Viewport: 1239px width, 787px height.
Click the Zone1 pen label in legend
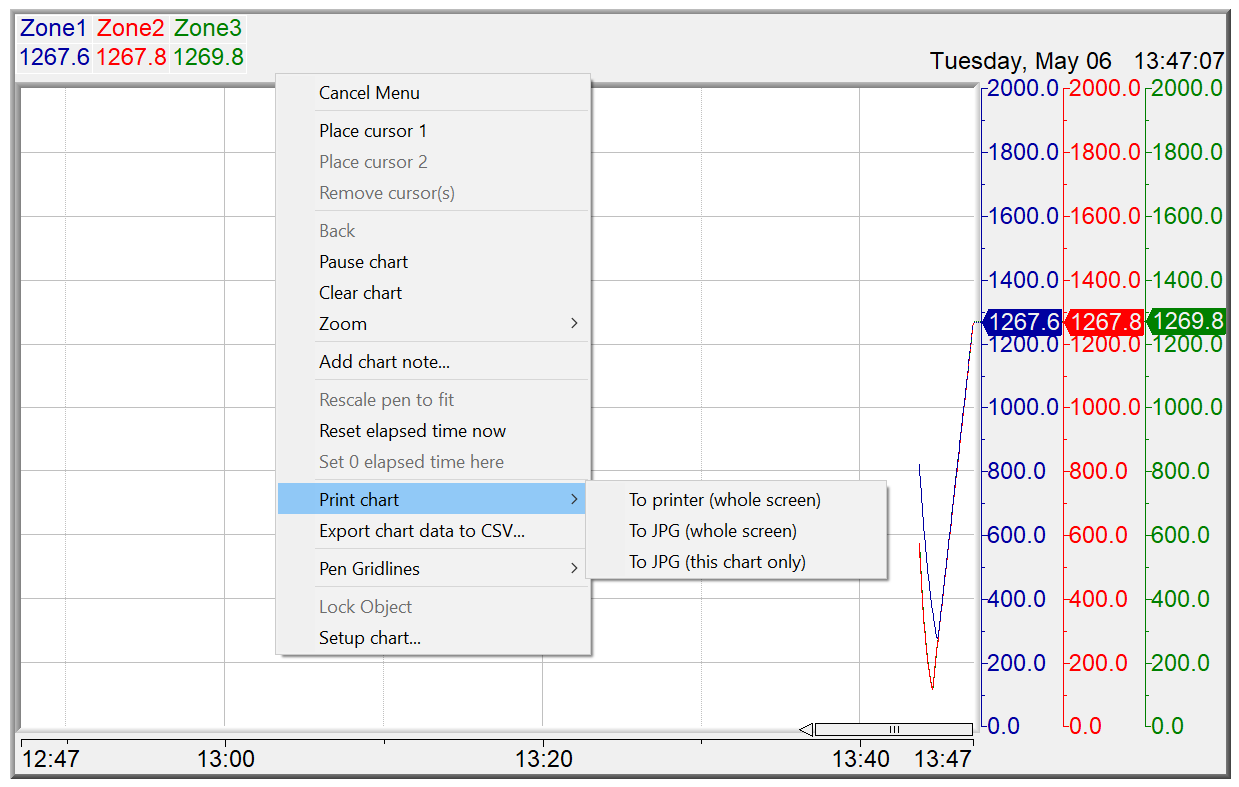tap(53, 29)
